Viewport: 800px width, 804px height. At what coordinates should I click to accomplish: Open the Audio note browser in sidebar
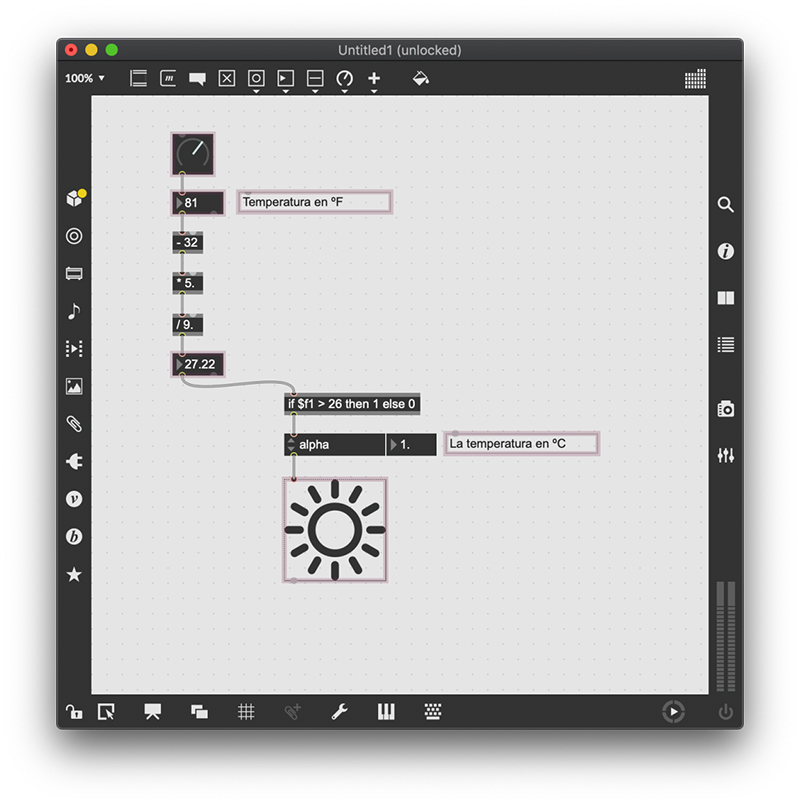point(74,311)
